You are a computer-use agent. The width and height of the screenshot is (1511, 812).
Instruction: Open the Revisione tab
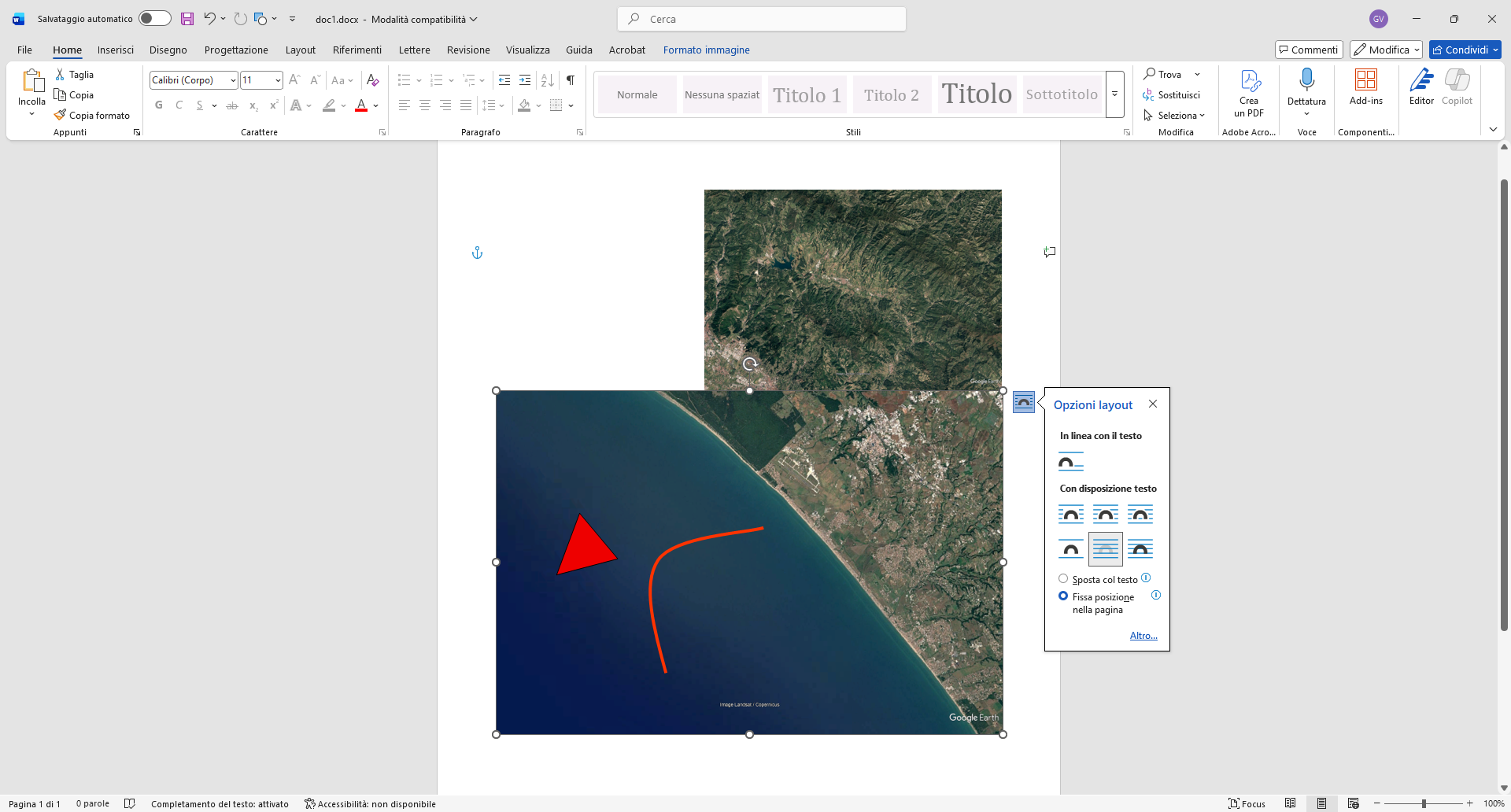click(468, 50)
